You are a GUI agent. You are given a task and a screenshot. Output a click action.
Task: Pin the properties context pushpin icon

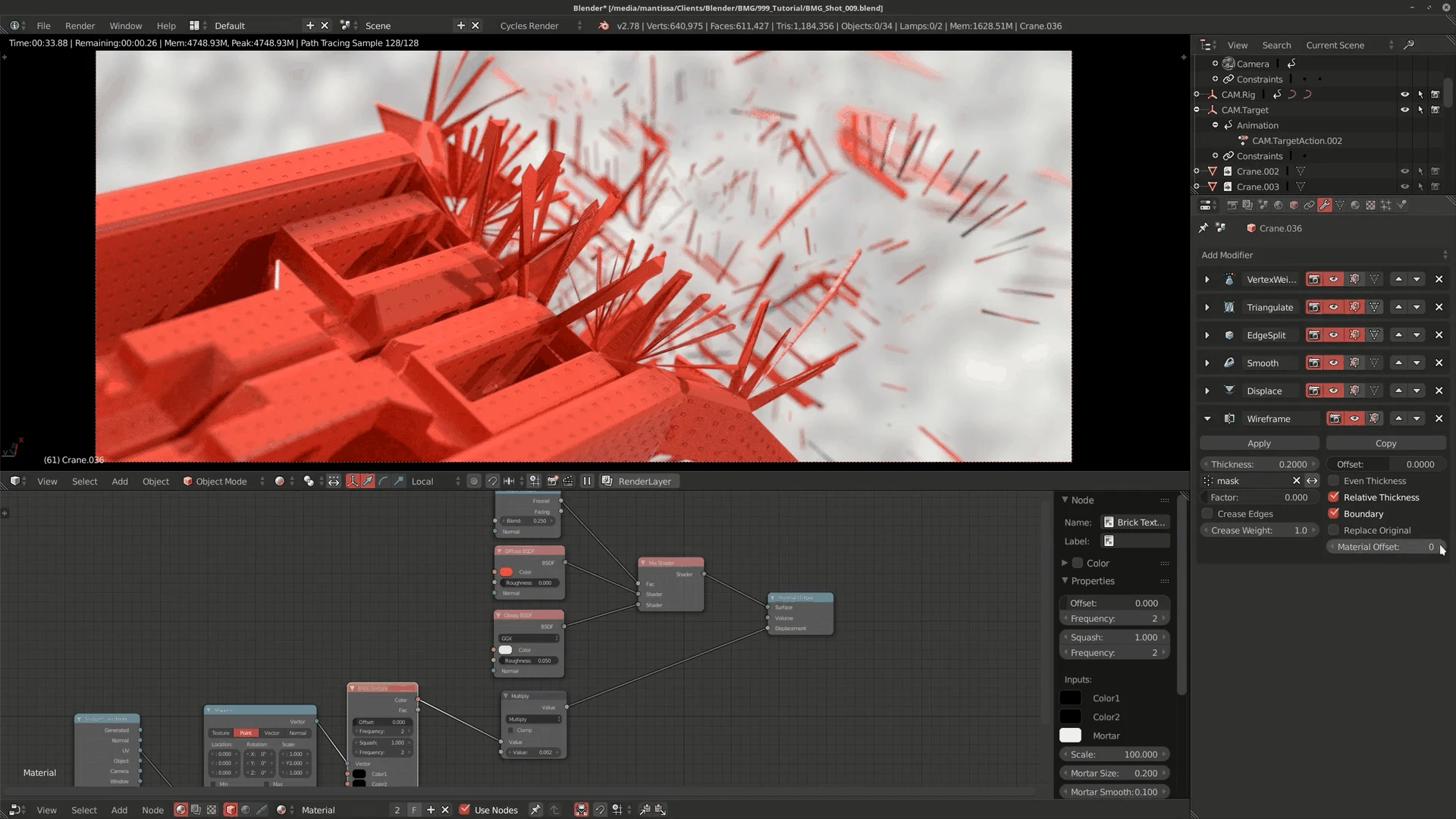[x=1203, y=227]
